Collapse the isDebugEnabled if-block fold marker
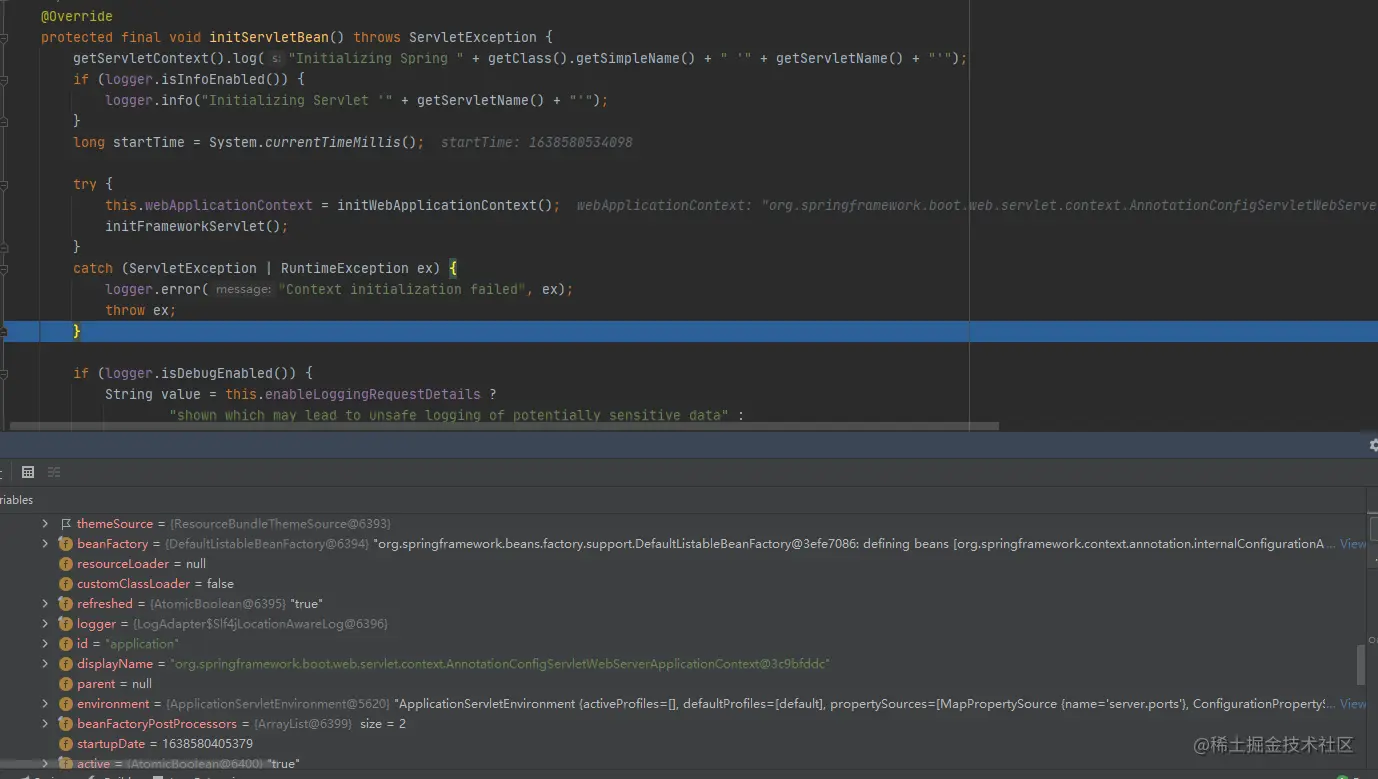1378x779 pixels. tap(4, 373)
